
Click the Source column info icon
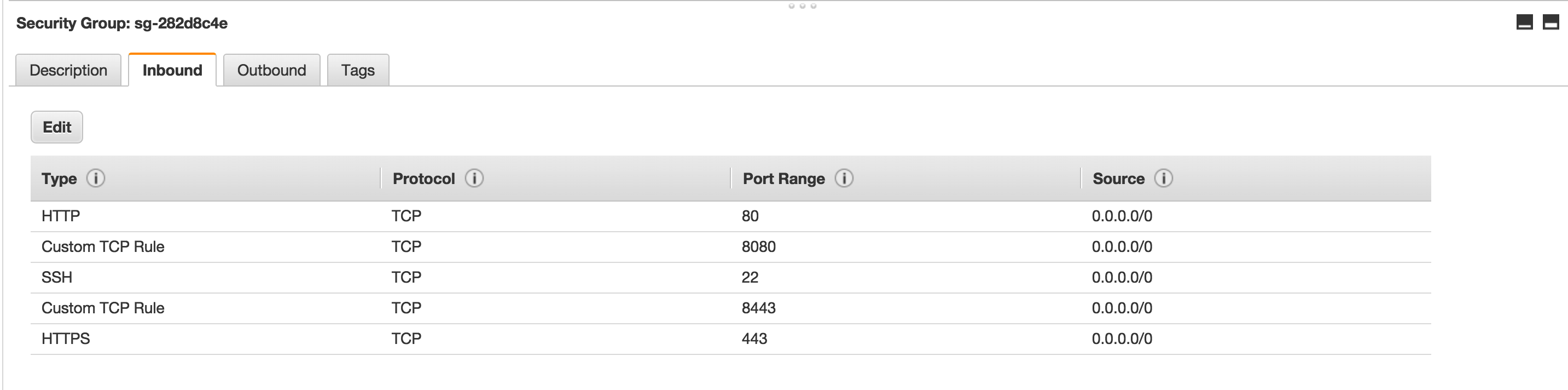(x=1163, y=179)
